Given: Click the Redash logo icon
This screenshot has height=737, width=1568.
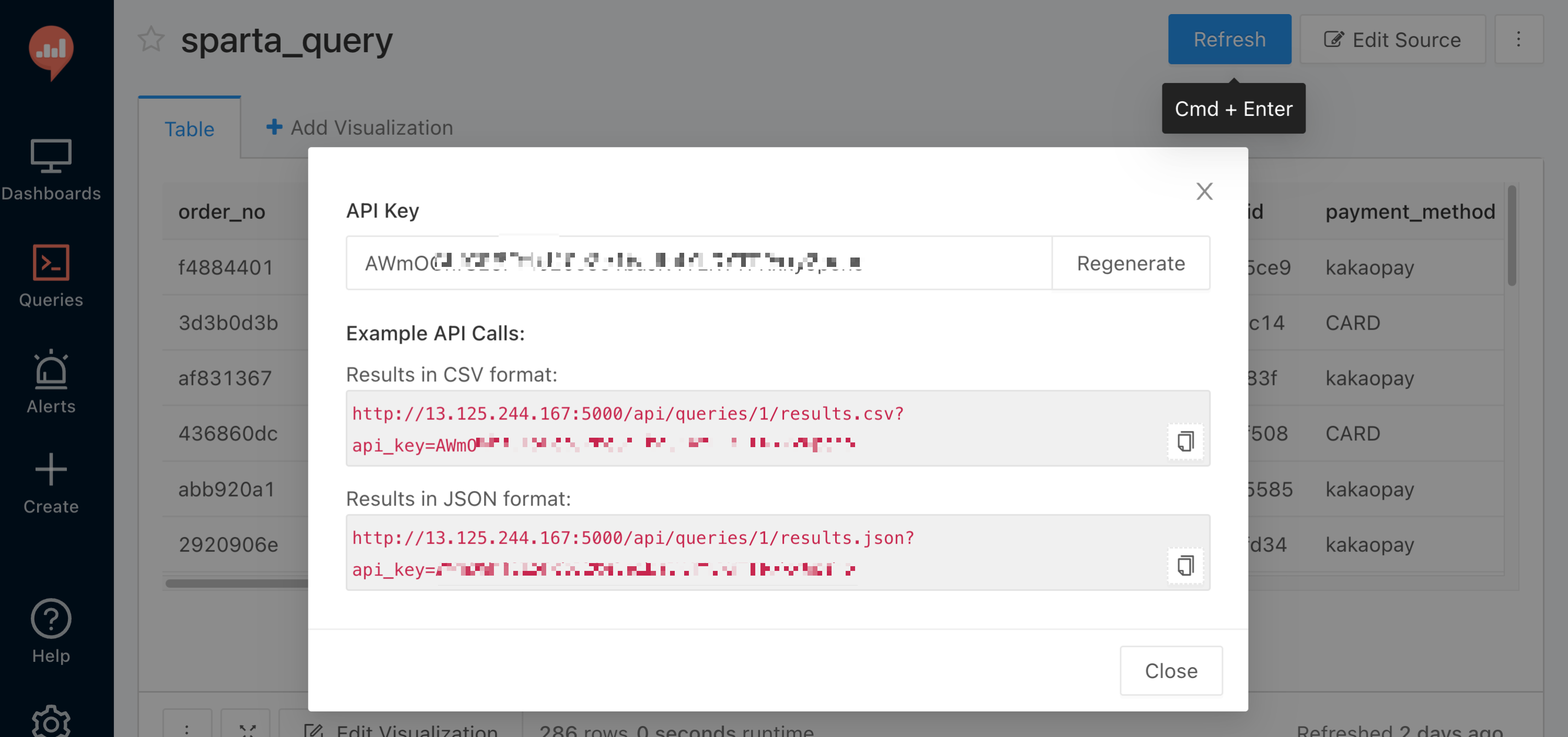Looking at the screenshot, I should pos(51,52).
